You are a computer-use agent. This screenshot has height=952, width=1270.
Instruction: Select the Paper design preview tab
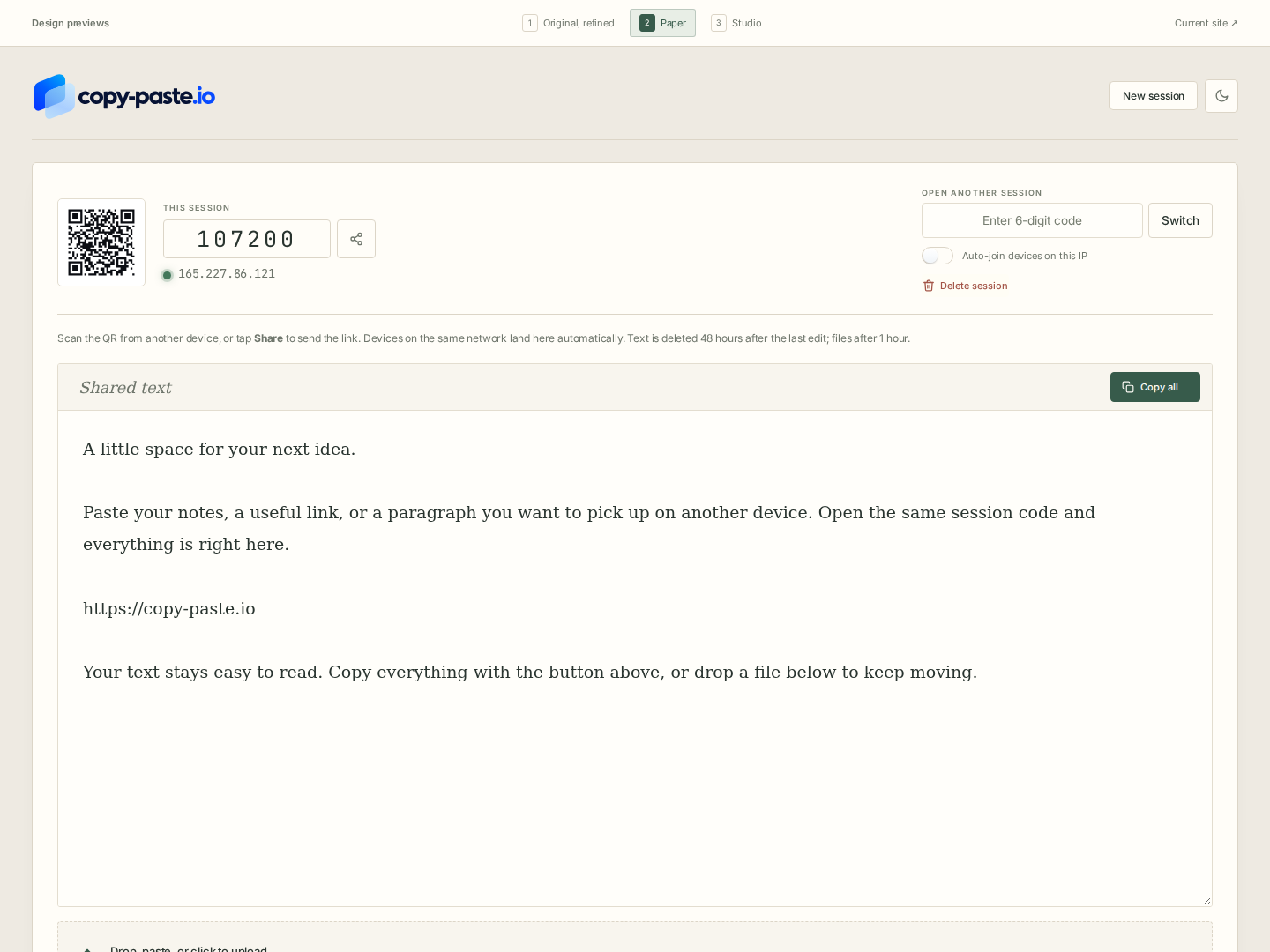point(662,23)
